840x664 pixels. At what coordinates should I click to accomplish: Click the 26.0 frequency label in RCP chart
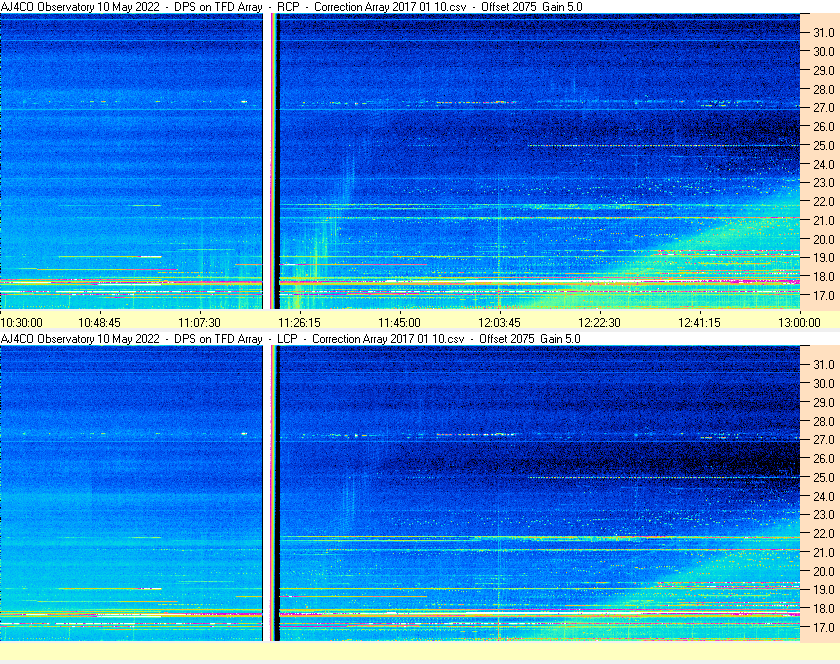coord(824,126)
